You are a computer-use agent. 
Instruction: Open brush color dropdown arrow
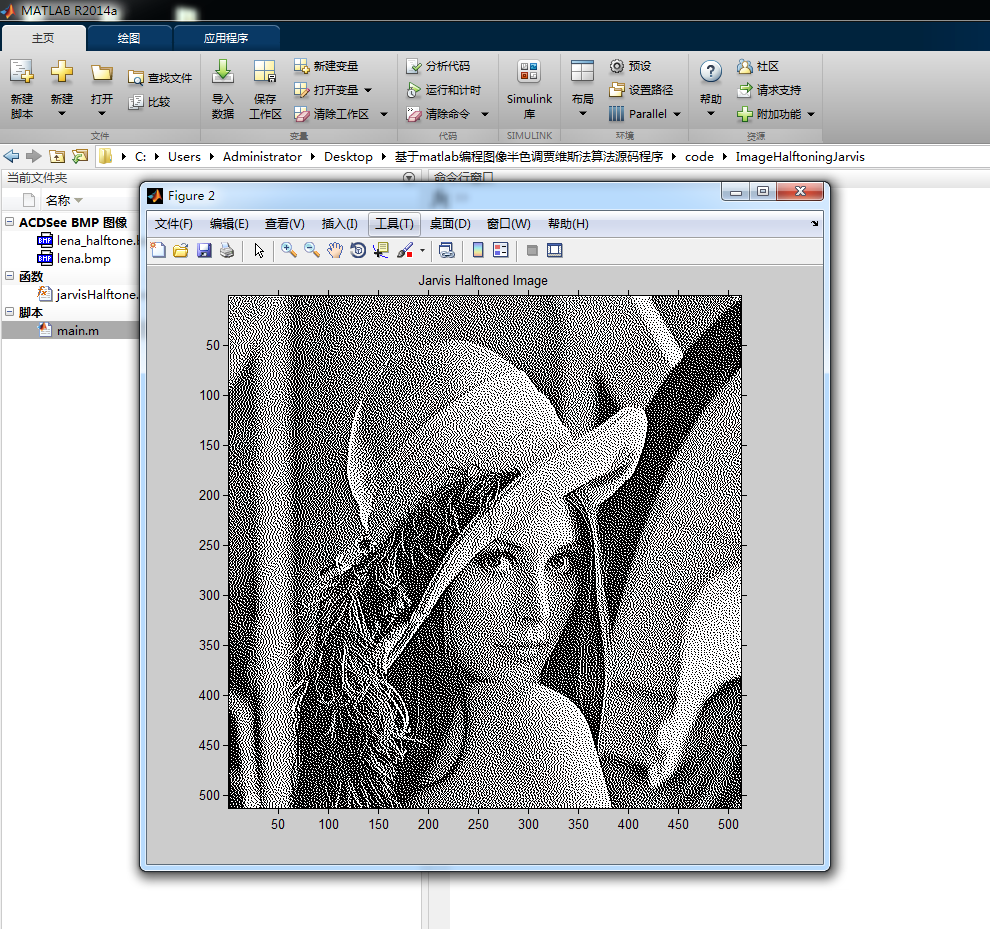pos(422,251)
